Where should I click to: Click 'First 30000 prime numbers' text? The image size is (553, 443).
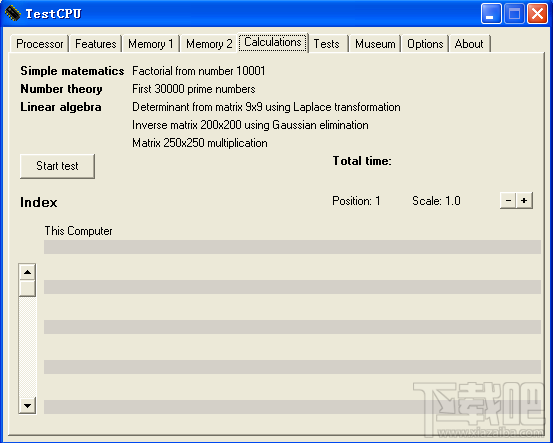point(194,89)
